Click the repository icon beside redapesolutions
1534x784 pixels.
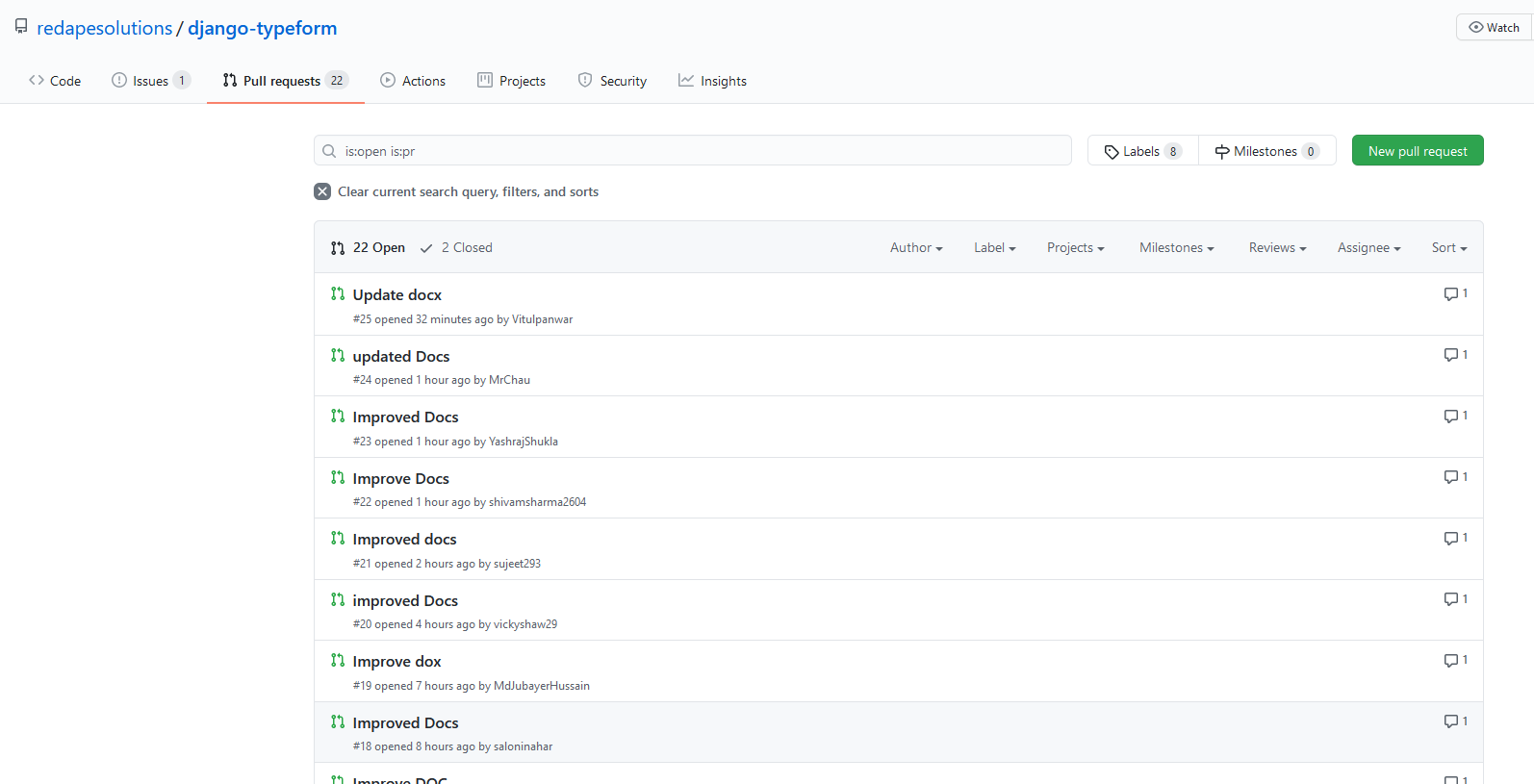pos(21,26)
